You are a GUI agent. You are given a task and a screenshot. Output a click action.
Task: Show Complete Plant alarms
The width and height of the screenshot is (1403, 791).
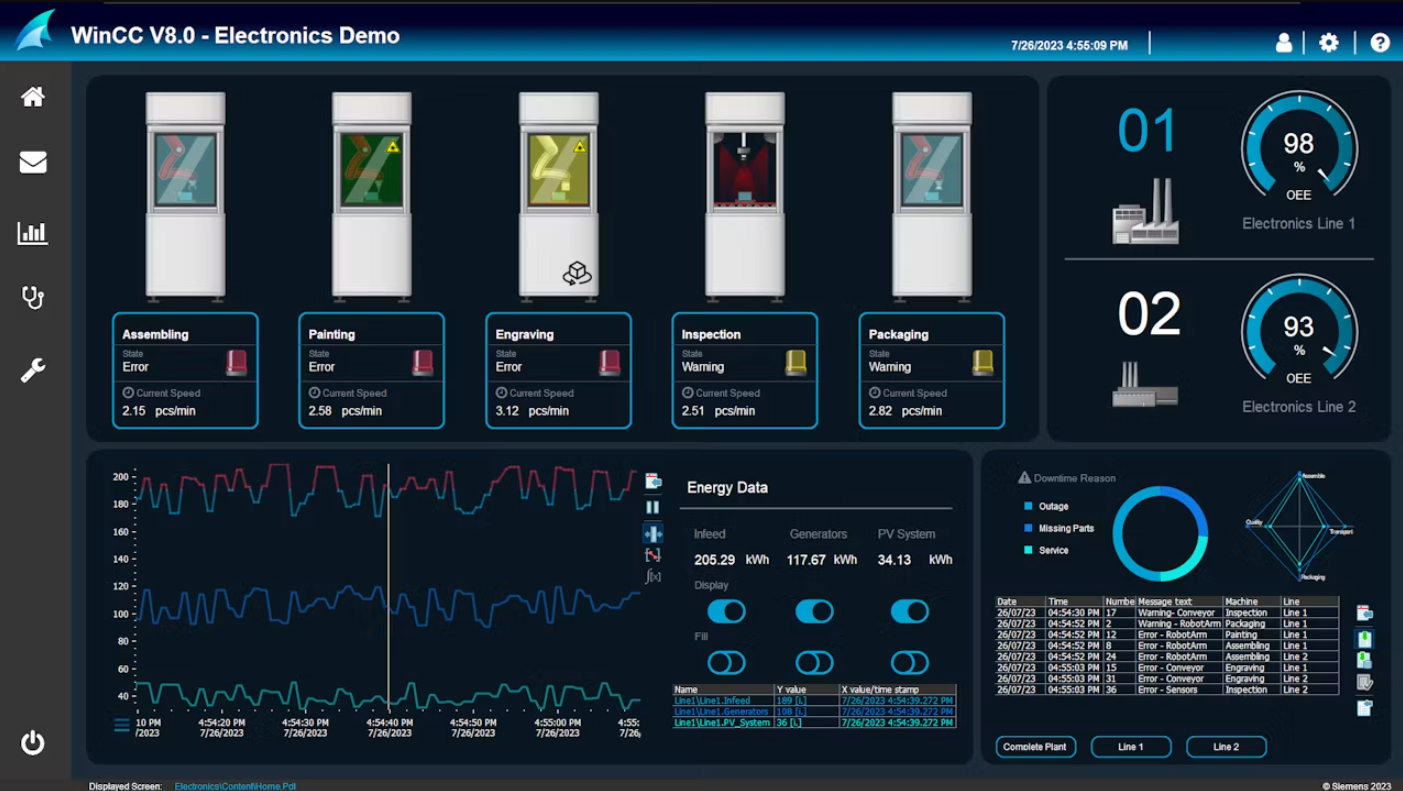1036,747
